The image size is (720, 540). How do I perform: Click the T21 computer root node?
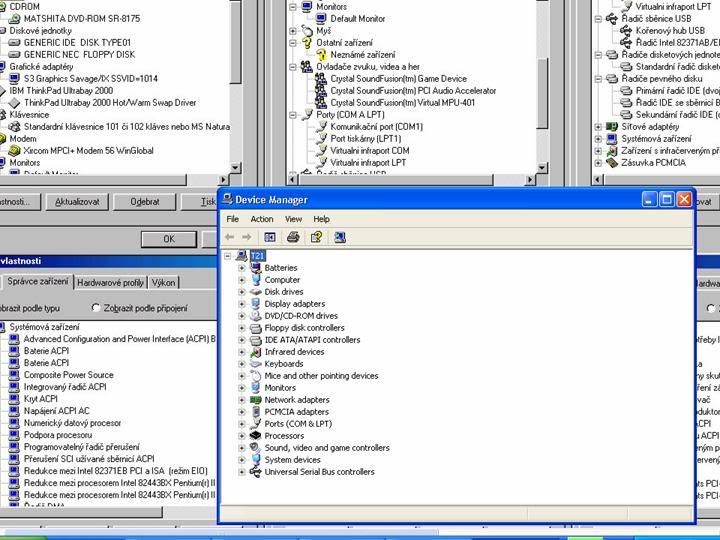point(257,256)
